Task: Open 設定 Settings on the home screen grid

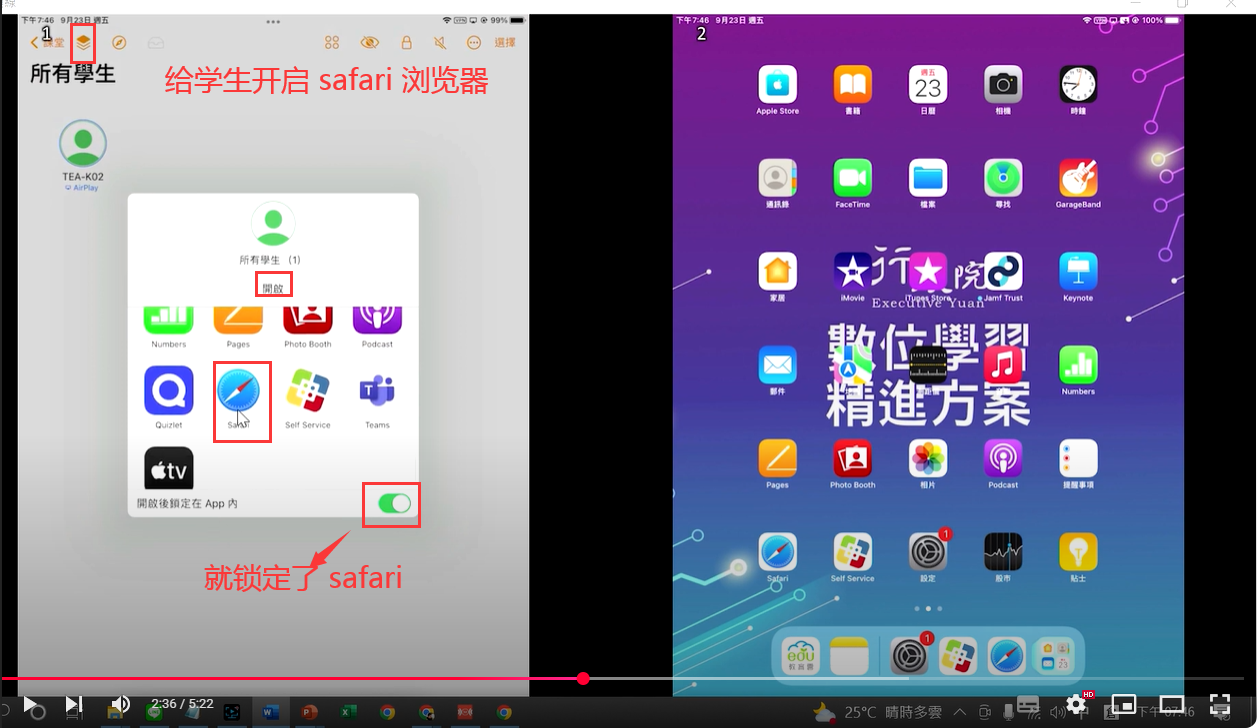Action: (x=928, y=552)
